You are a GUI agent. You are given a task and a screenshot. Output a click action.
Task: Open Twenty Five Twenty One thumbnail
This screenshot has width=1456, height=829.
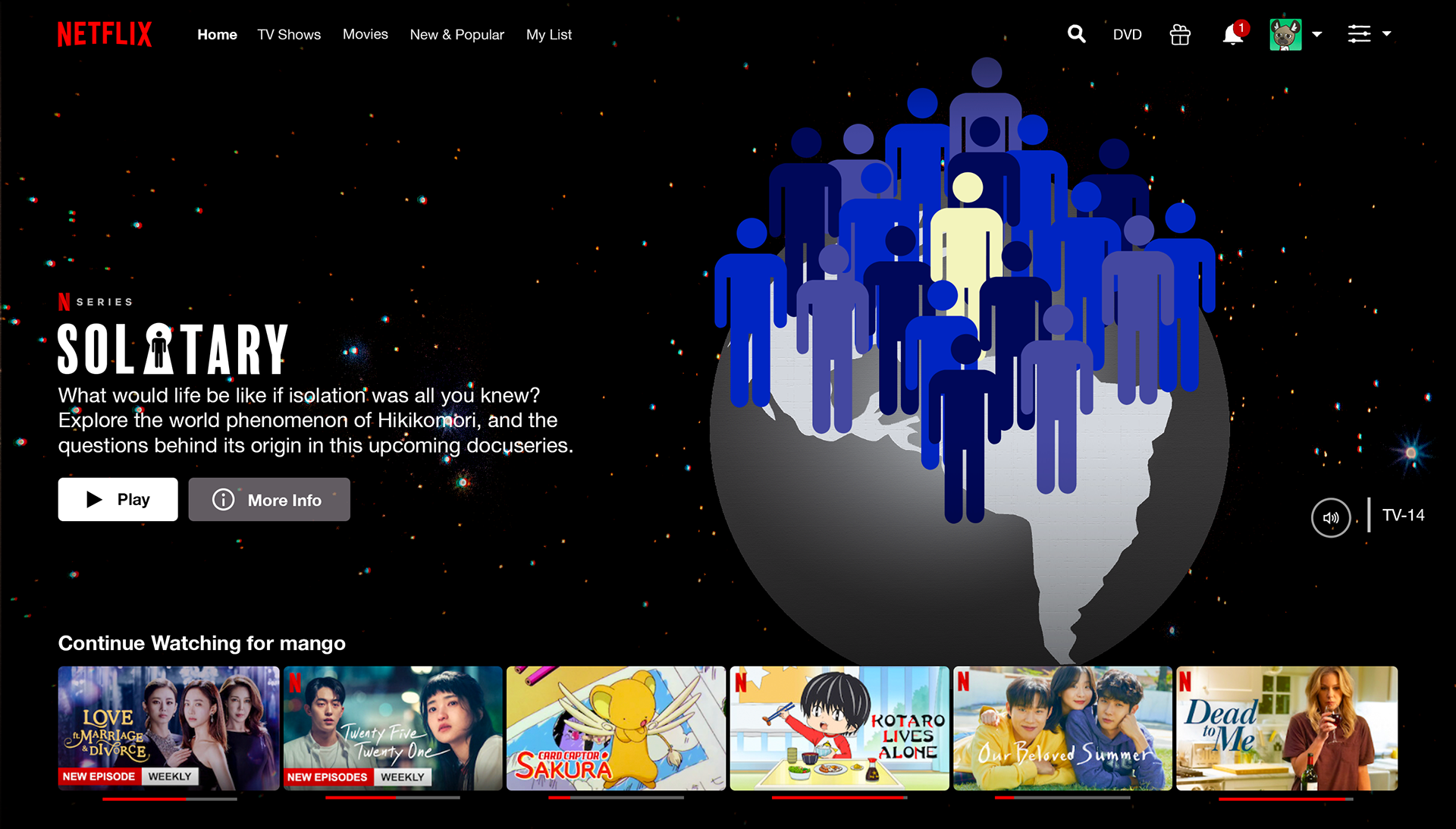click(x=393, y=728)
